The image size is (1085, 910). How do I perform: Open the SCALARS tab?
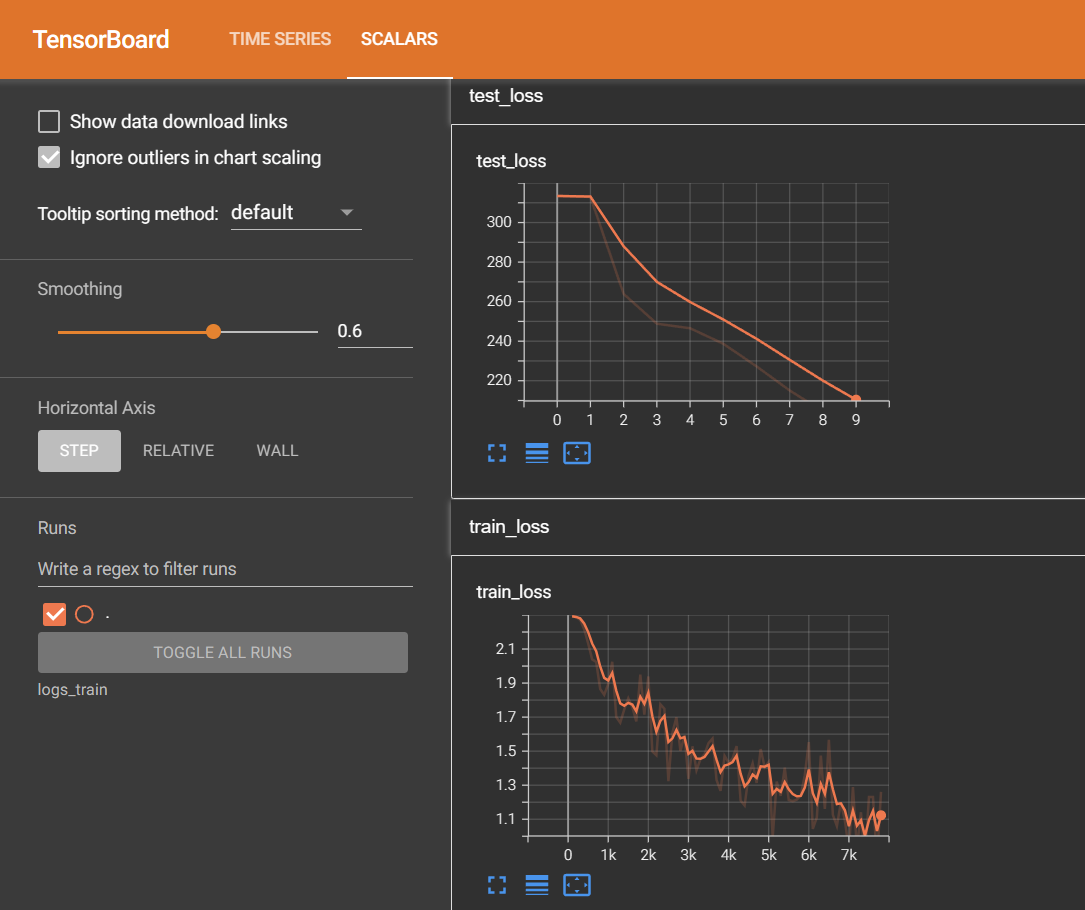click(399, 39)
